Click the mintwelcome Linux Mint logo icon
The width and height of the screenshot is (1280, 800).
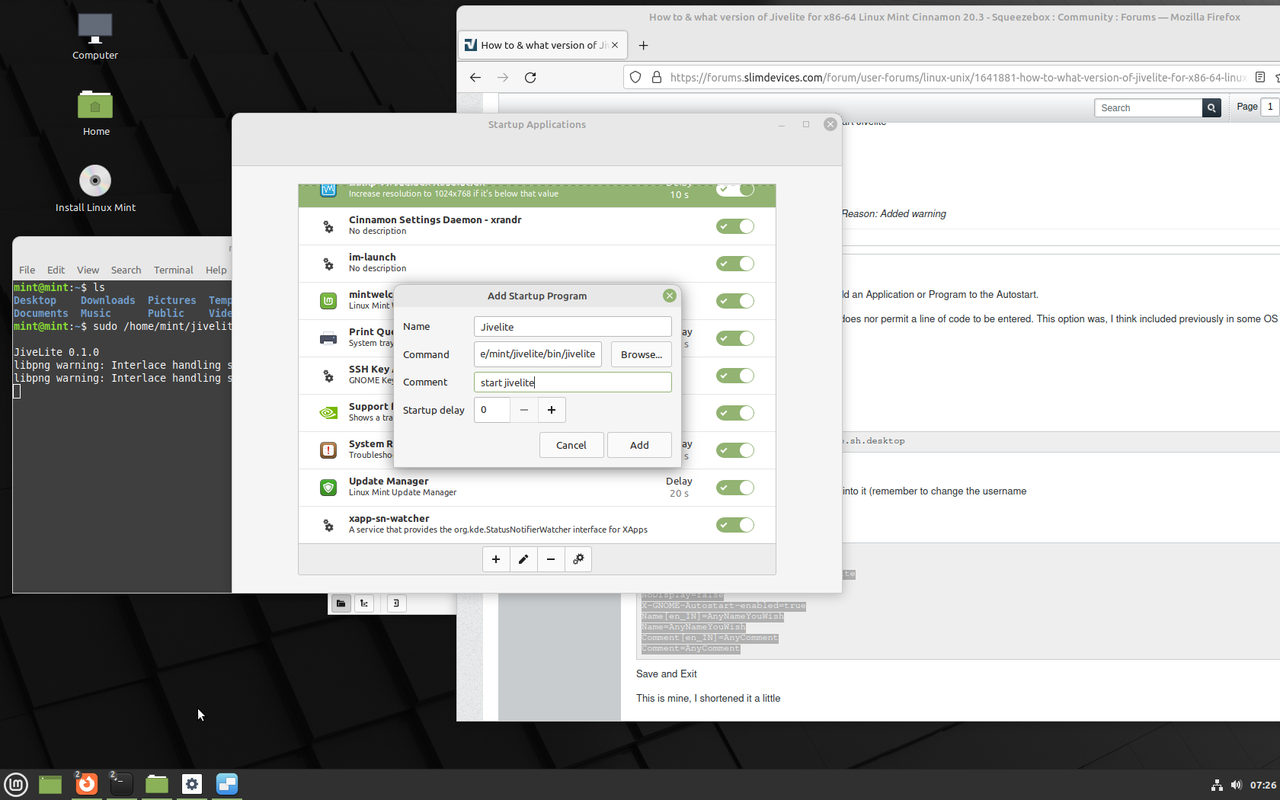(x=328, y=301)
